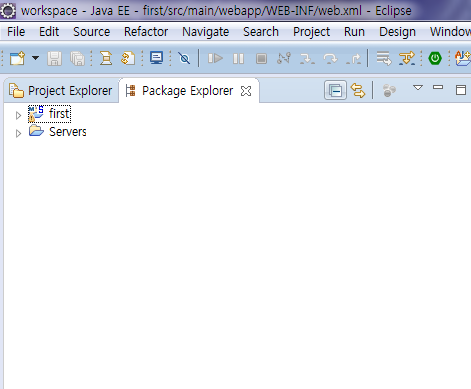Open the Edit menu
The width and height of the screenshot is (471, 389).
tap(49, 32)
